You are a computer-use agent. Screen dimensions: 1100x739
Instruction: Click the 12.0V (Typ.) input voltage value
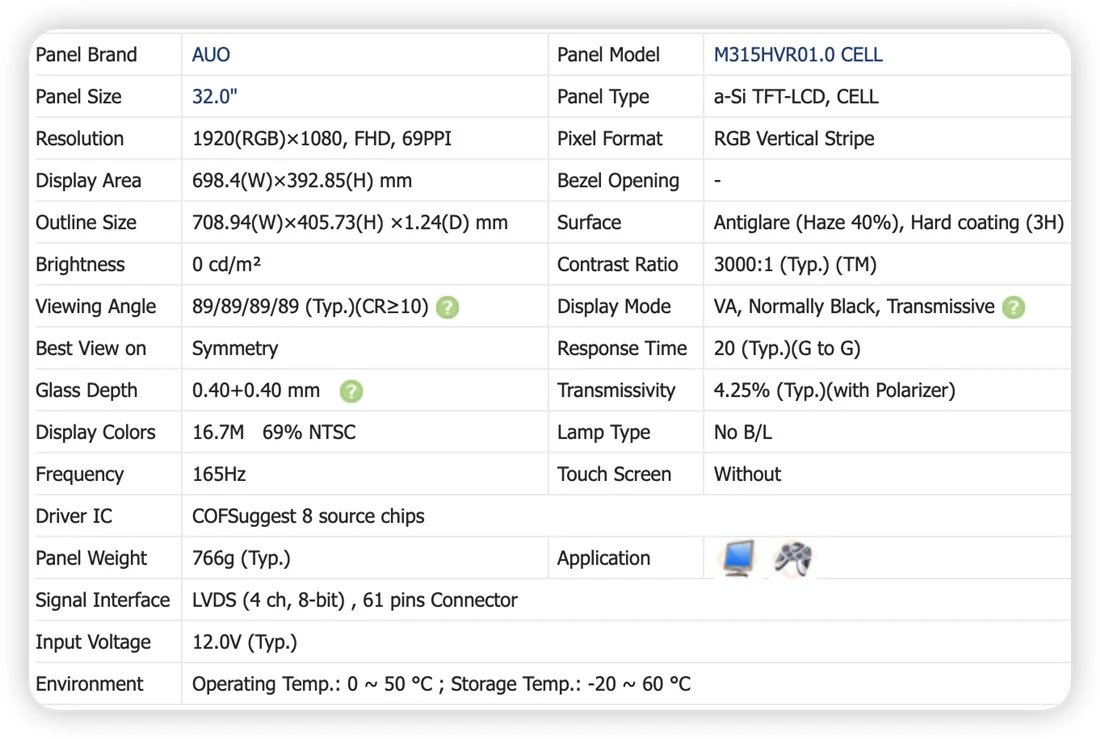pos(245,642)
